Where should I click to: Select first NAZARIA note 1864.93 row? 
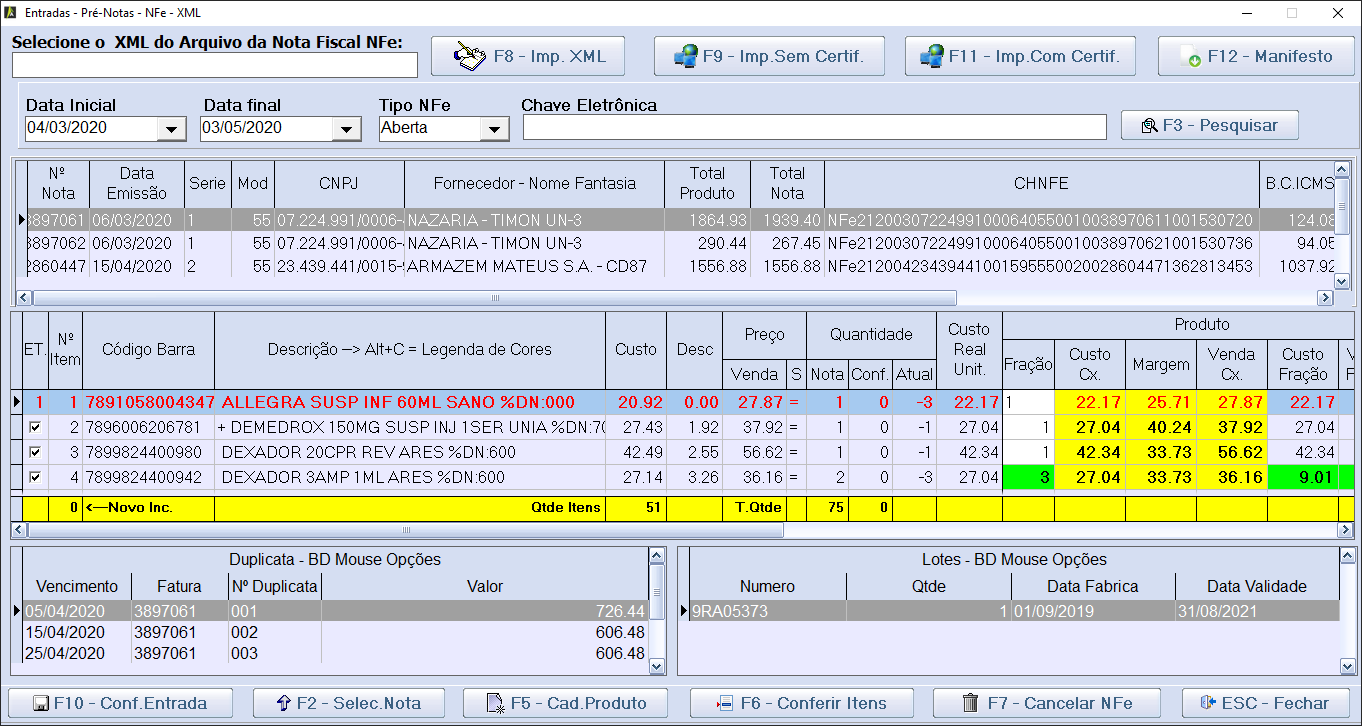[680, 220]
